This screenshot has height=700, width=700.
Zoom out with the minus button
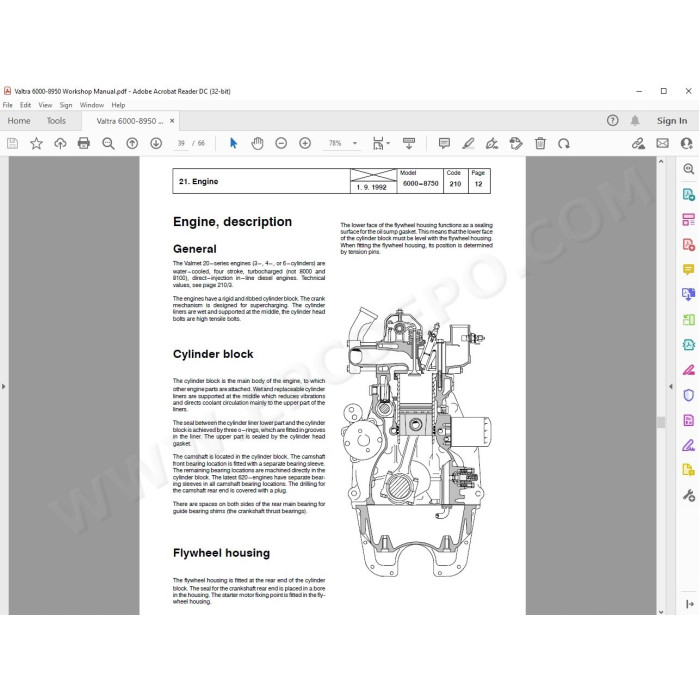click(281, 143)
